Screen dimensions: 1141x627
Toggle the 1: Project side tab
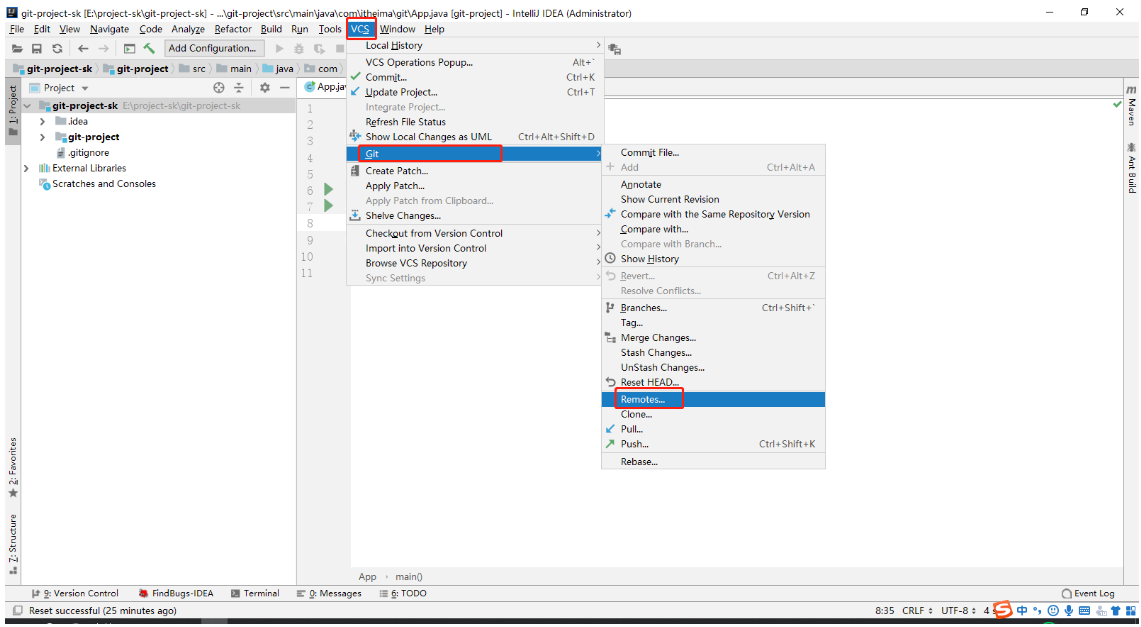tap(12, 111)
